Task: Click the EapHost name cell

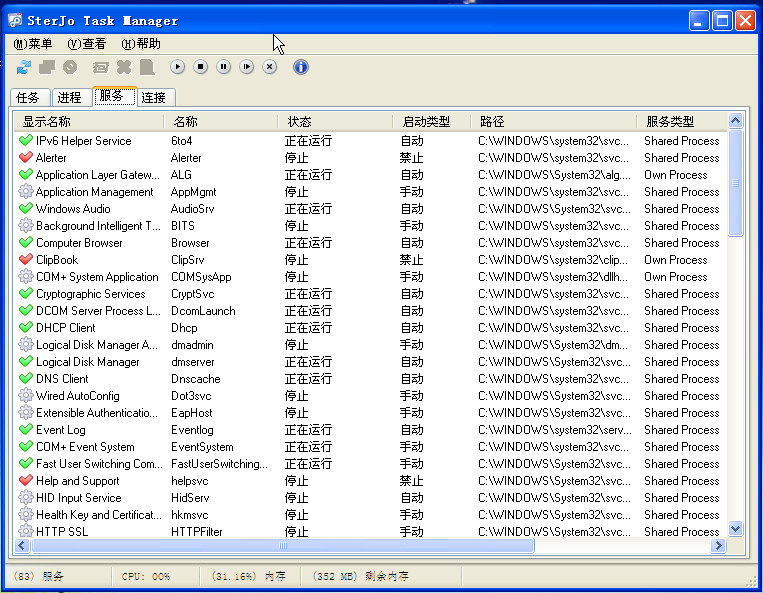Action: (192, 413)
